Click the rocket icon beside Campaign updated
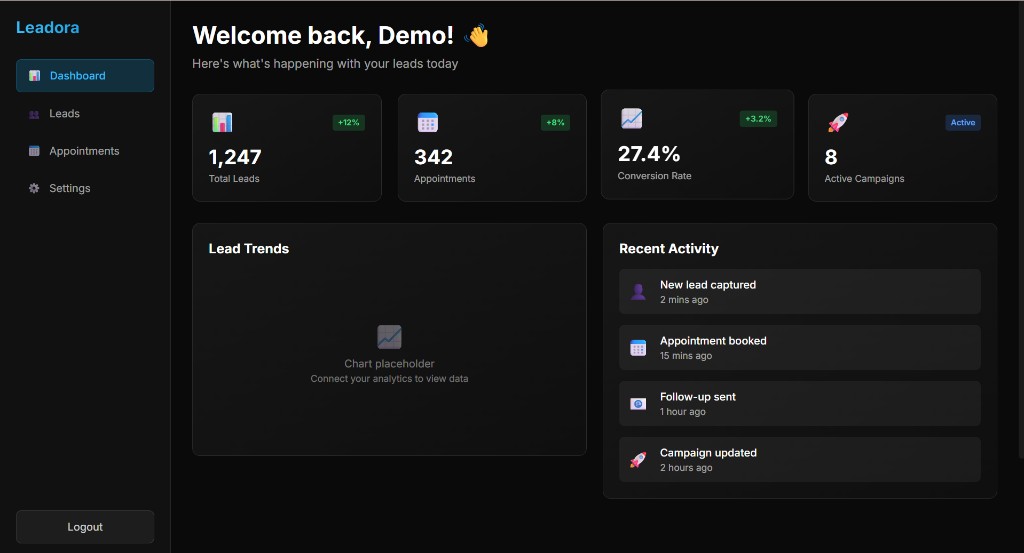The width and height of the screenshot is (1024, 553). tap(638, 460)
